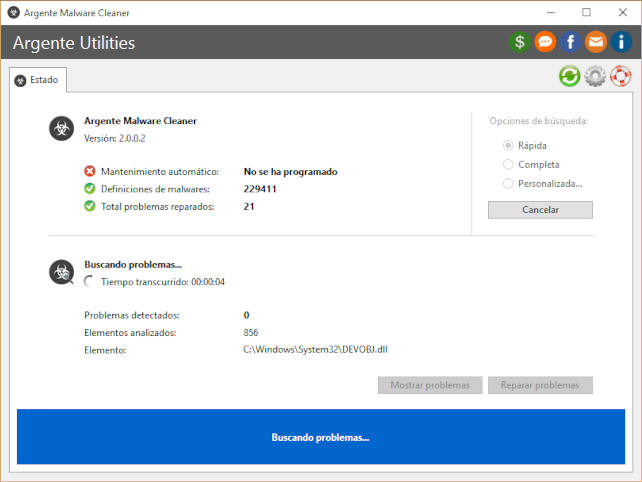
Task: Click the Problemas detectados label
Action: [x=132, y=315]
